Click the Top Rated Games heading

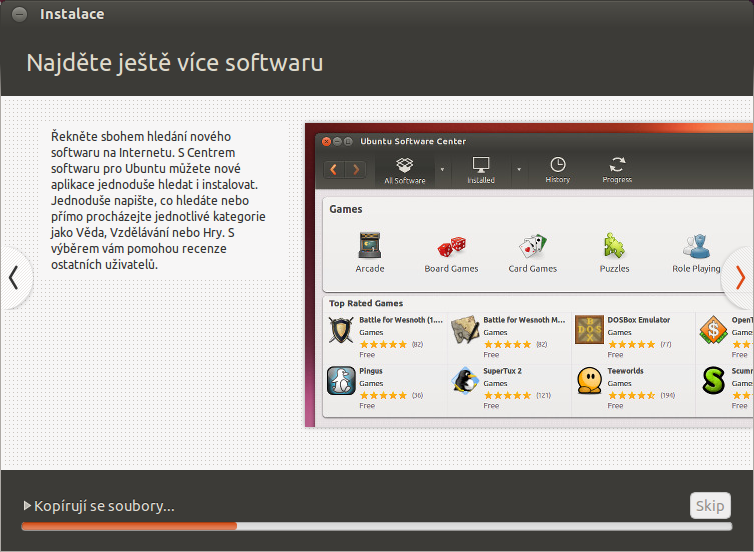point(366,303)
